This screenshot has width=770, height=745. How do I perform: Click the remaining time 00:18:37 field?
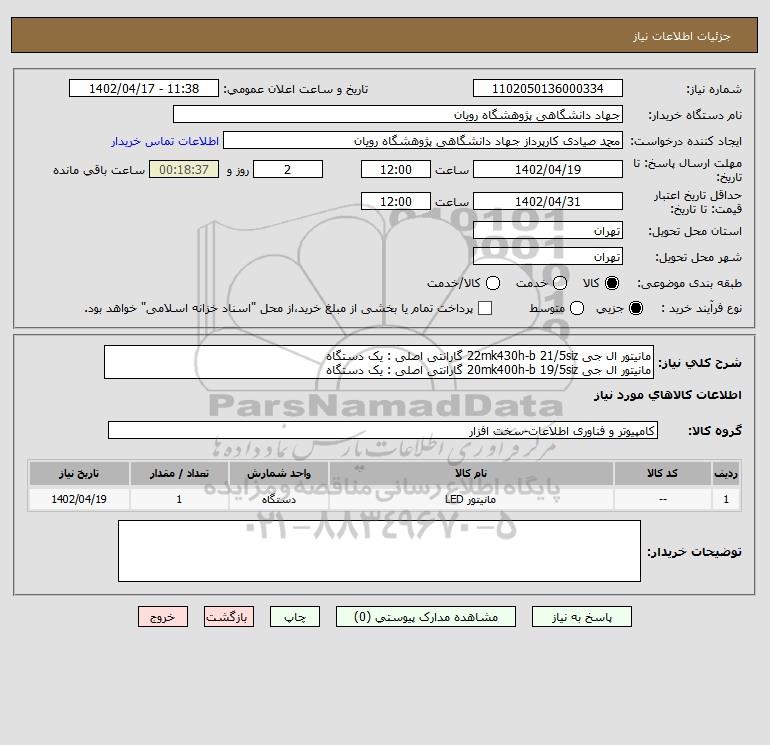coord(184,169)
